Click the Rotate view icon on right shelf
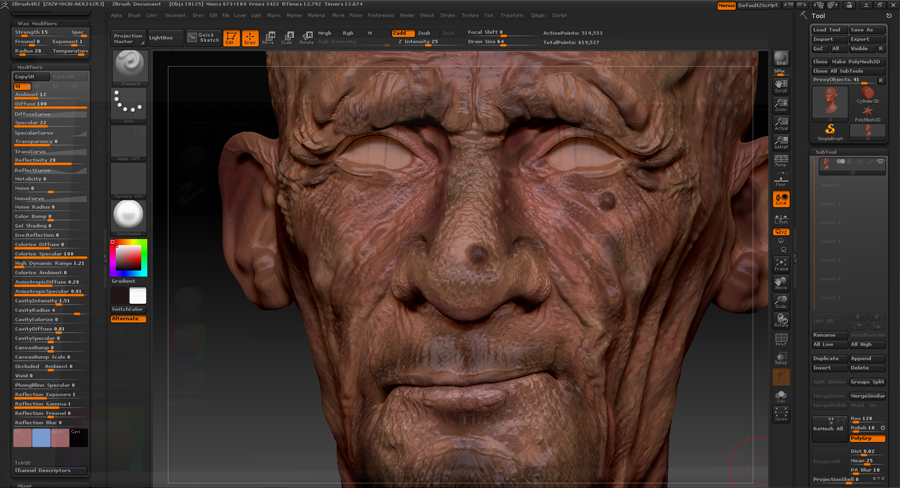Screen dimensions: 900x488 point(781,320)
